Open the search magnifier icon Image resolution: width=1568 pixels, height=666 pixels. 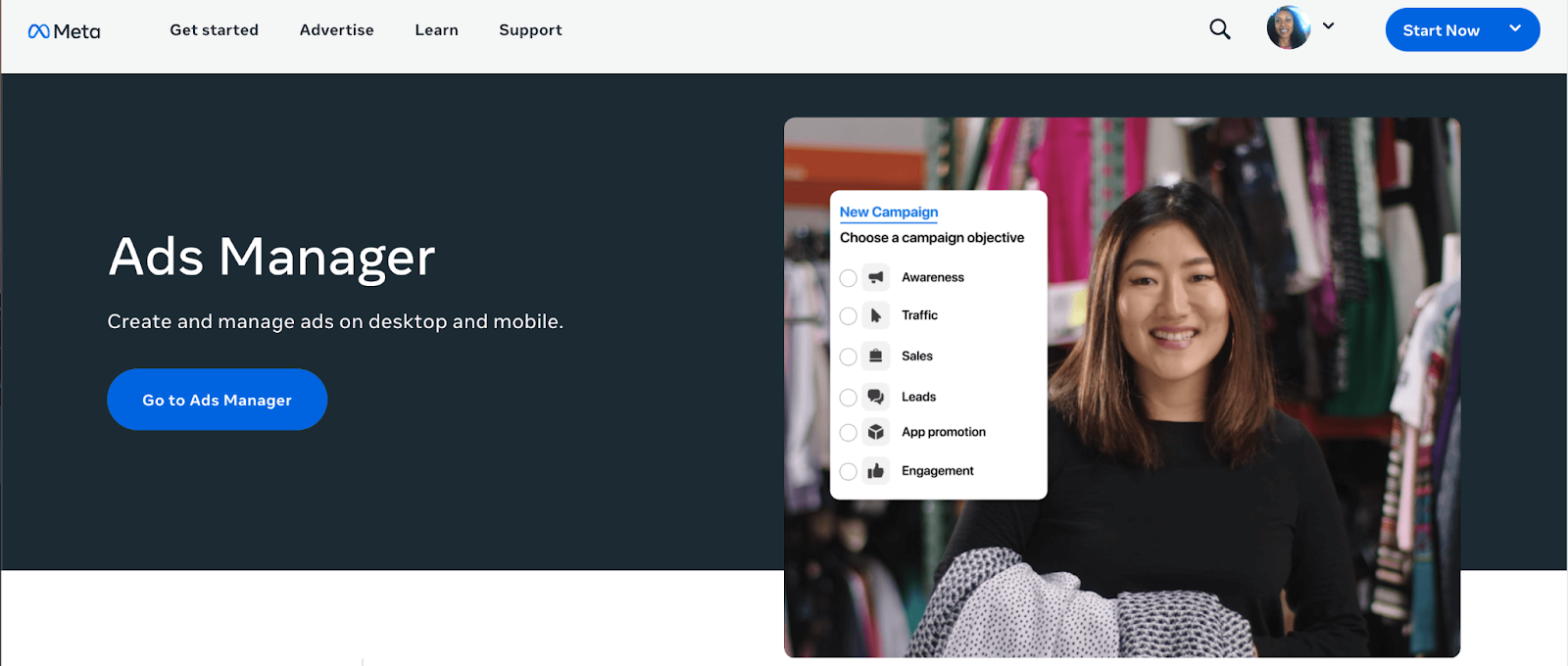point(1219,29)
